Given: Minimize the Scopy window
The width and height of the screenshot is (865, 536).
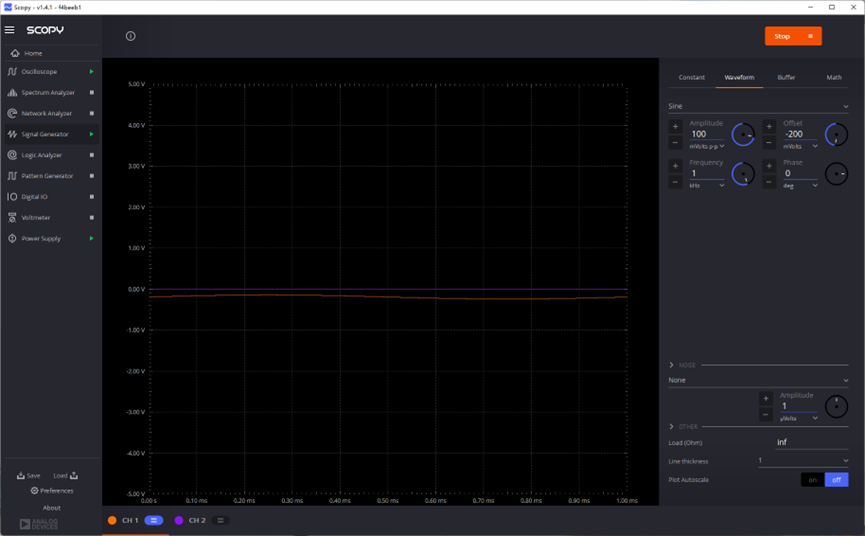Looking at the screenshot, I should 810,7.
